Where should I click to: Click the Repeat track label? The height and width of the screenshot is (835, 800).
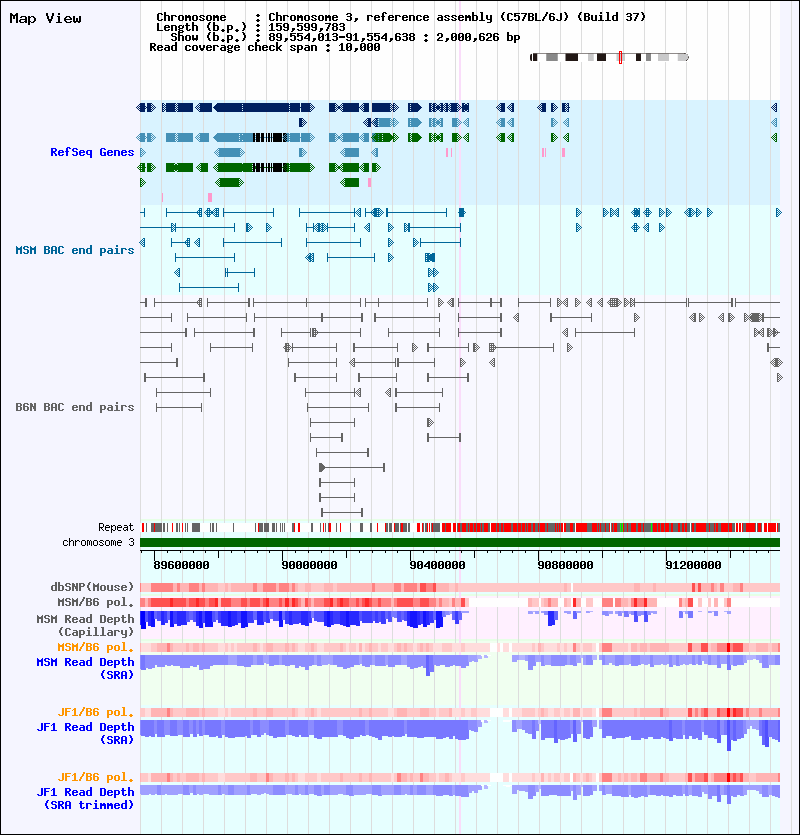coord(116,527)
